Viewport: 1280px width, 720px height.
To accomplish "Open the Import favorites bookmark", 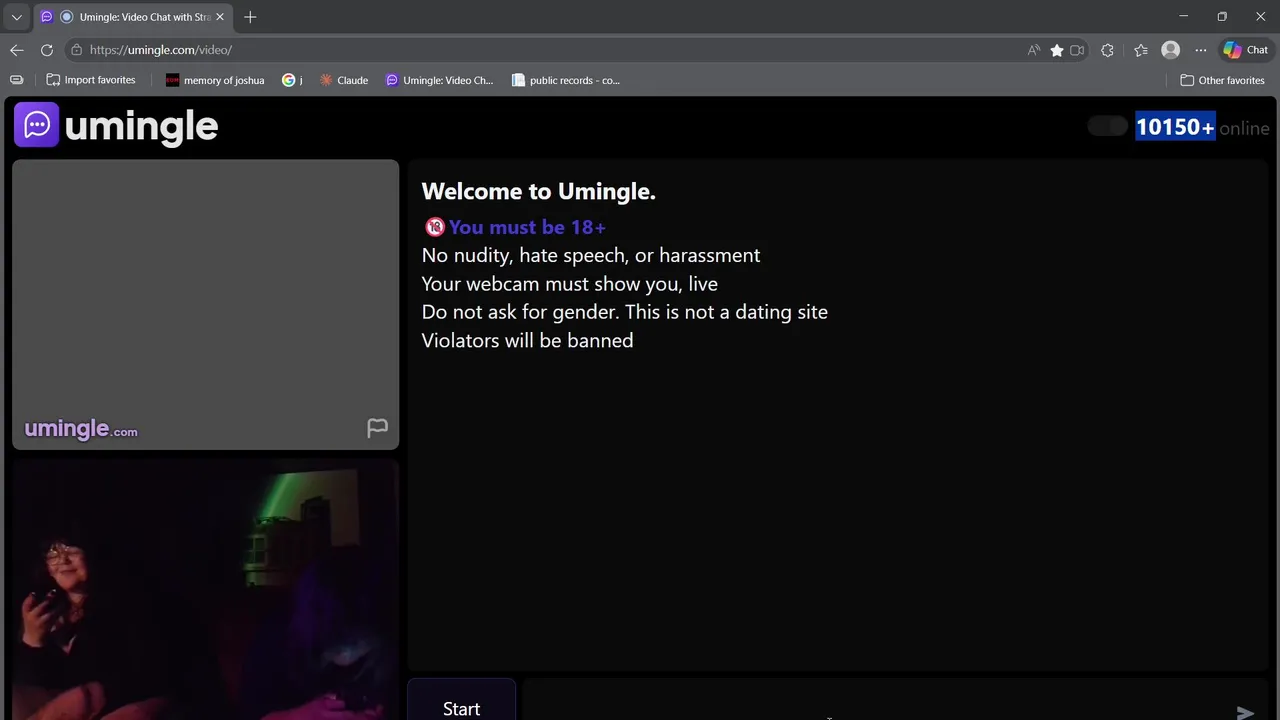I will [x=91, y=80].
